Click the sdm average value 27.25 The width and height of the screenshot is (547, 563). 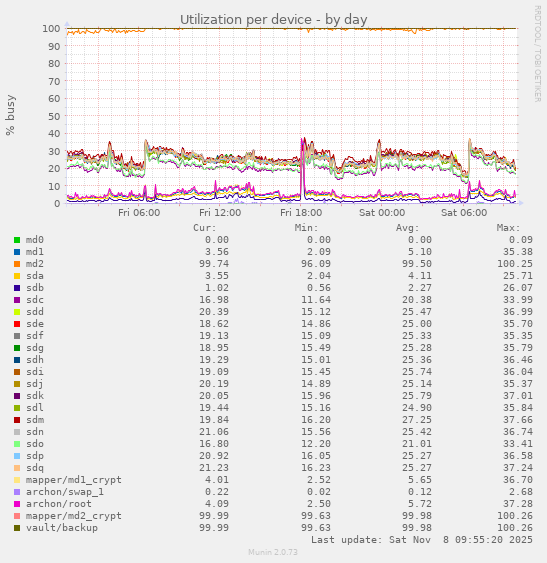(417, 420)
